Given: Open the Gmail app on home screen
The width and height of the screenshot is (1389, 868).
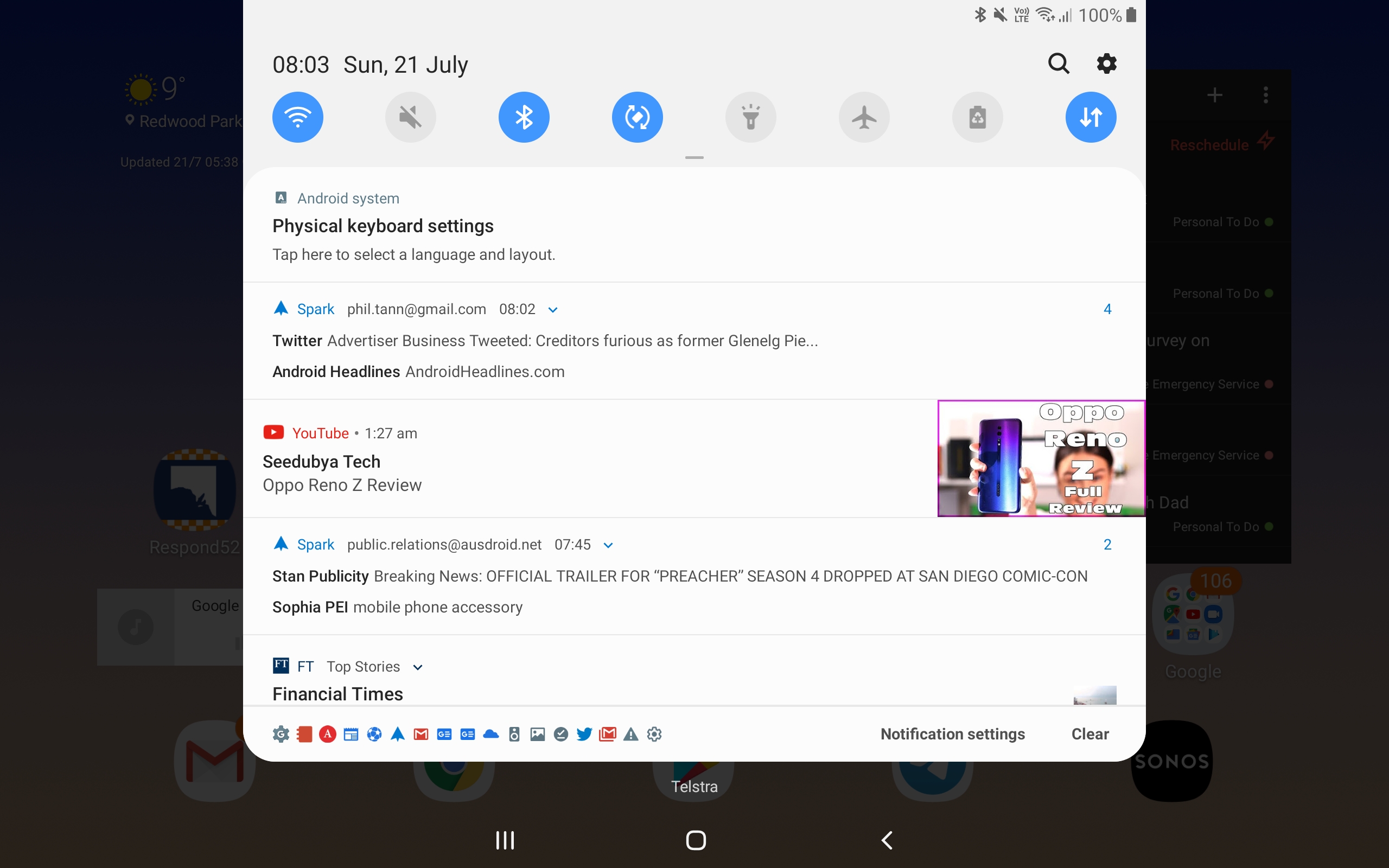Looking at the screenshot, I should [x=214, y=761].
